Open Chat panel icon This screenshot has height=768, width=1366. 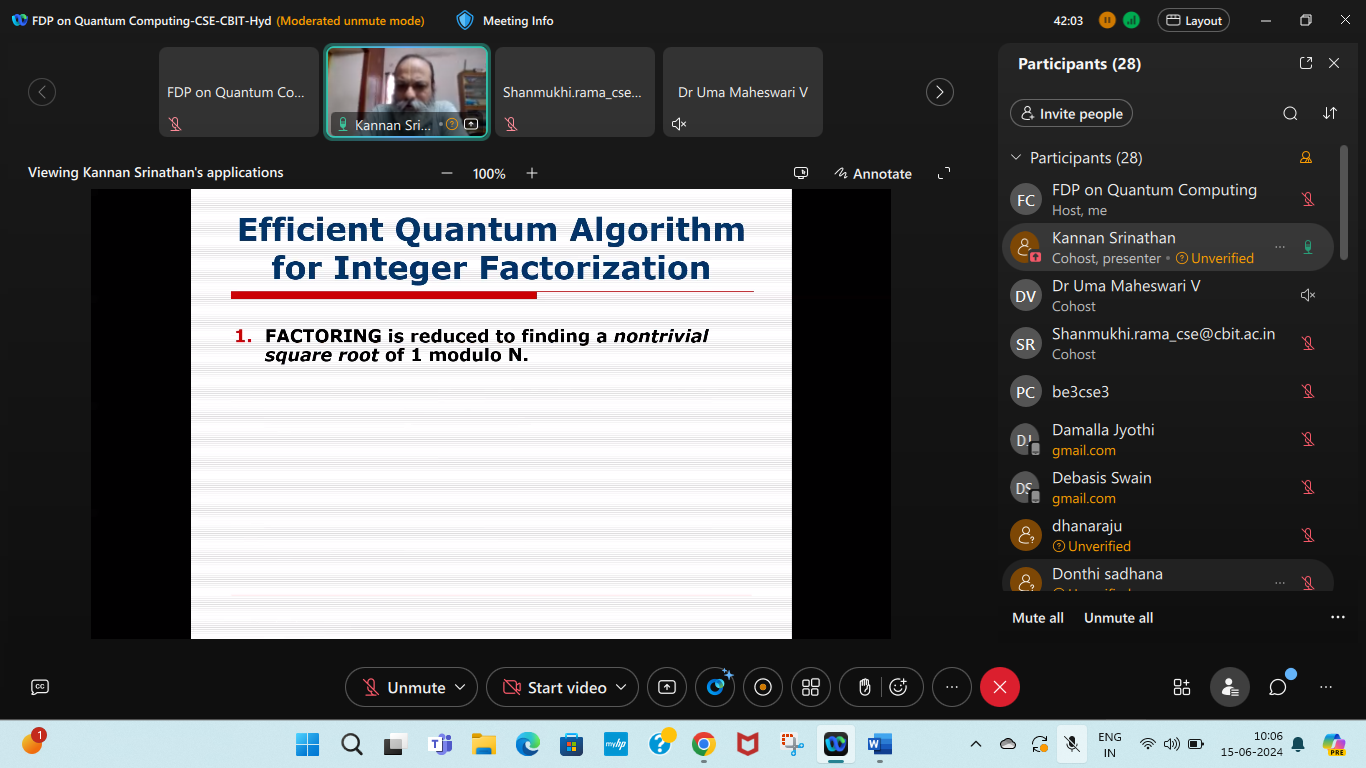[1278, 687]
